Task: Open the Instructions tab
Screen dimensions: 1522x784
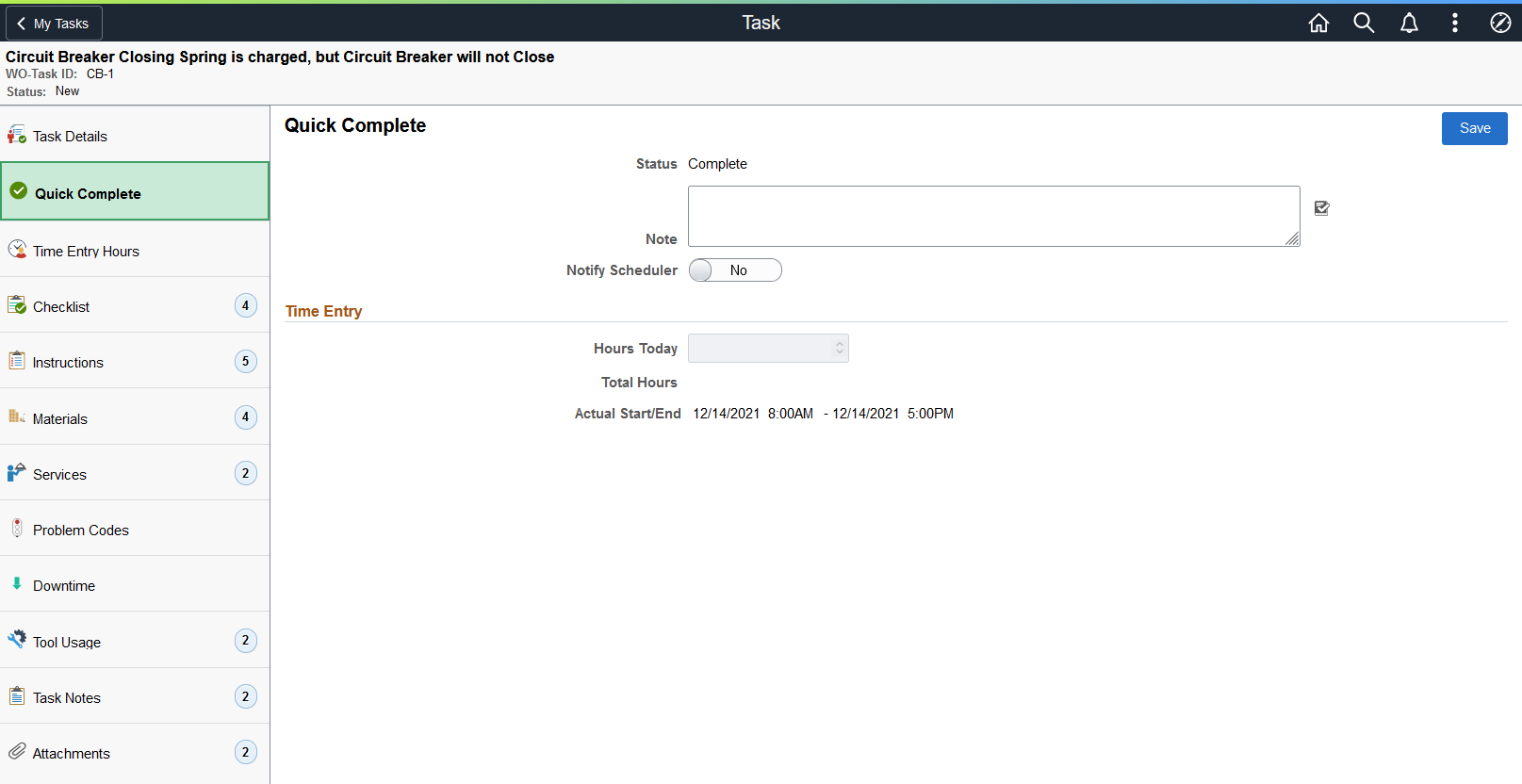Action: point(135,360)
